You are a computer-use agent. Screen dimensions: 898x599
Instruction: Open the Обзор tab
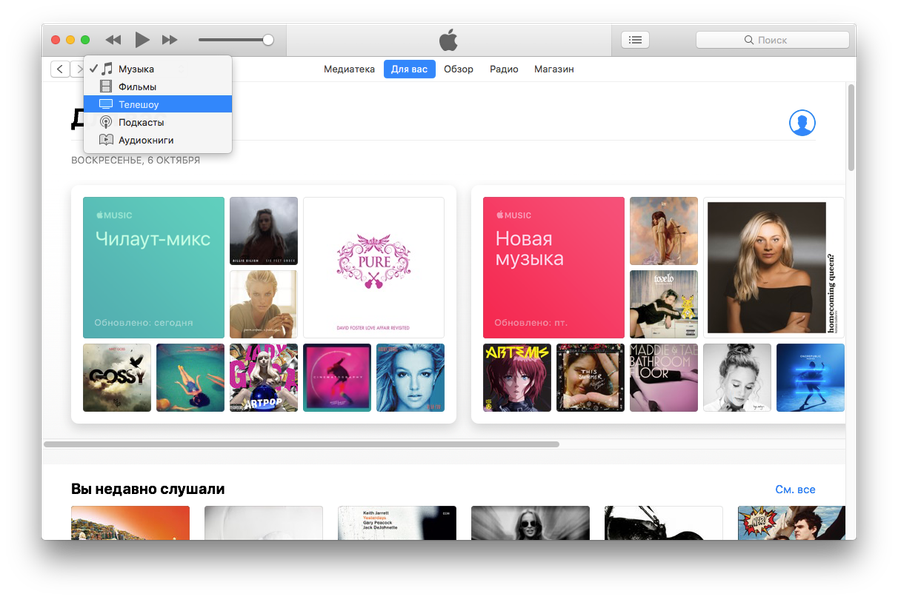(458, 69)
